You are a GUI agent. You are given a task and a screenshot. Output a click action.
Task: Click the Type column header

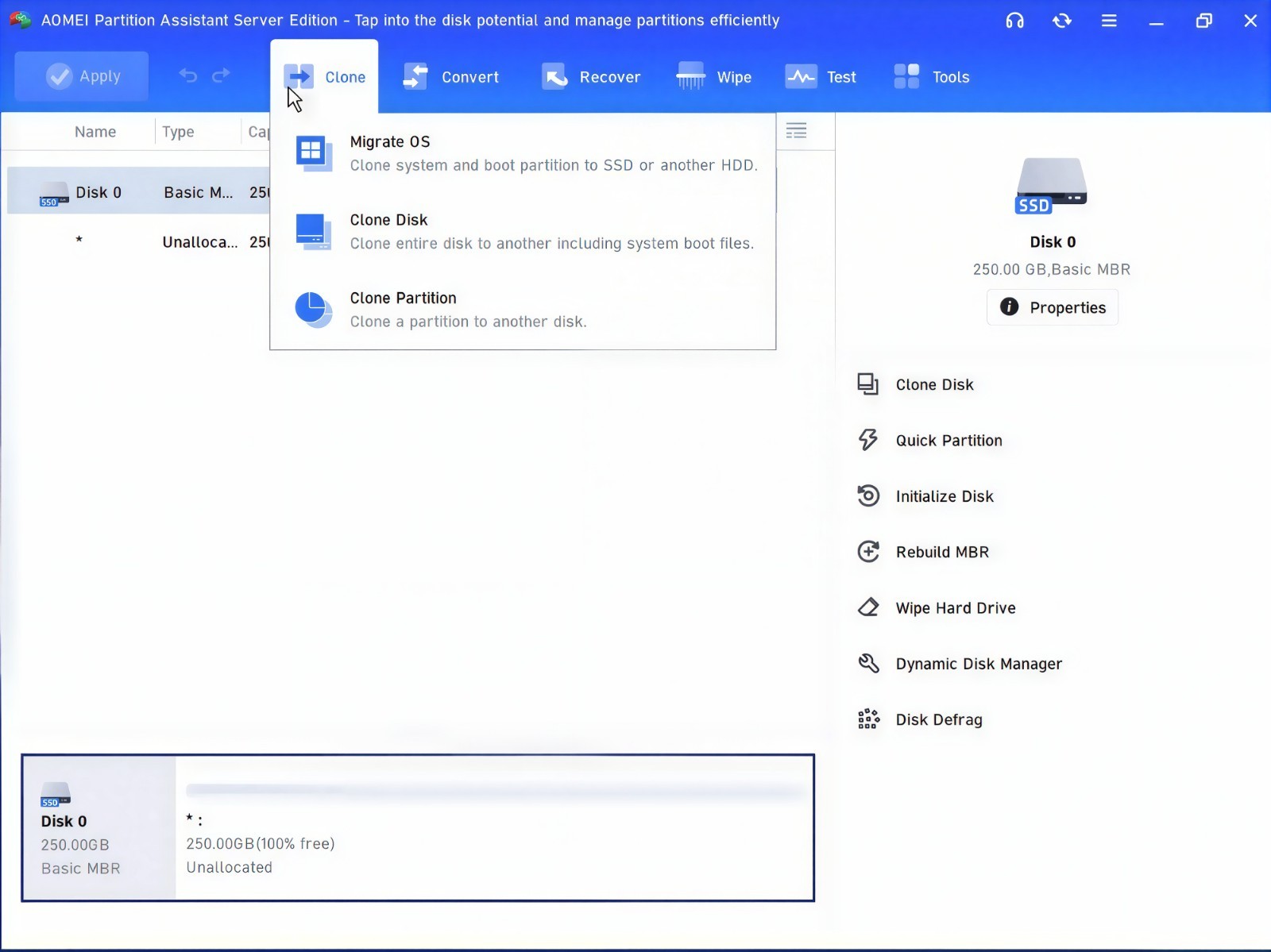tap(178, 132)
